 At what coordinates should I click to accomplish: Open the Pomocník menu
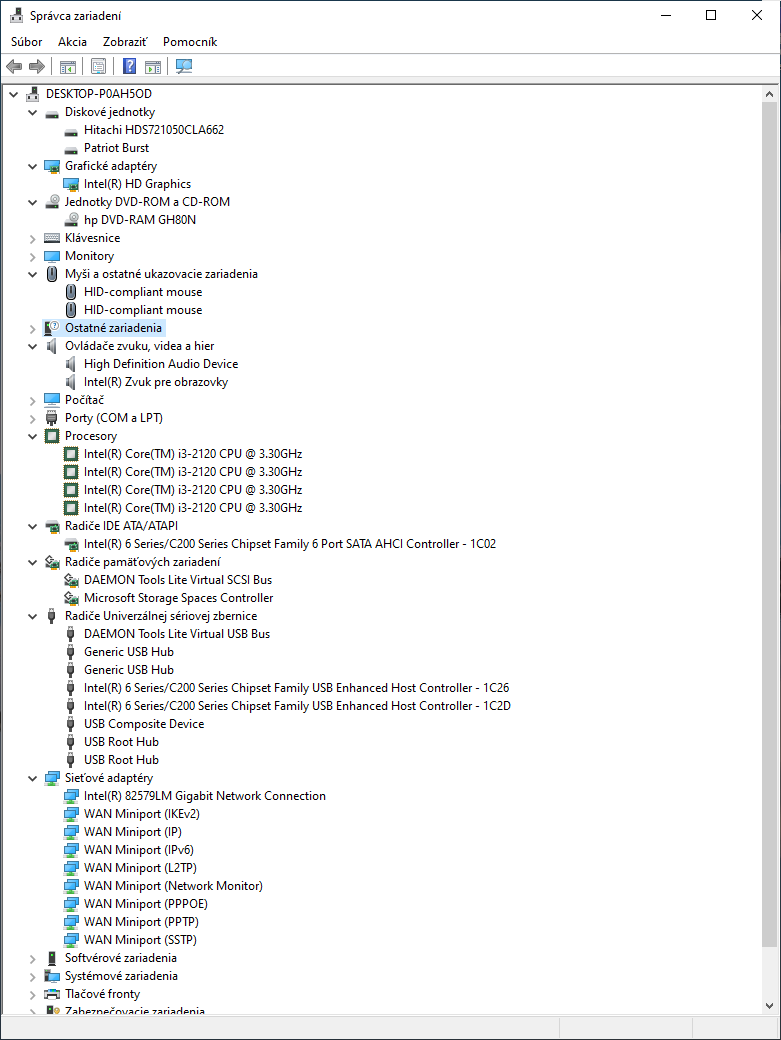coord(190,42)
